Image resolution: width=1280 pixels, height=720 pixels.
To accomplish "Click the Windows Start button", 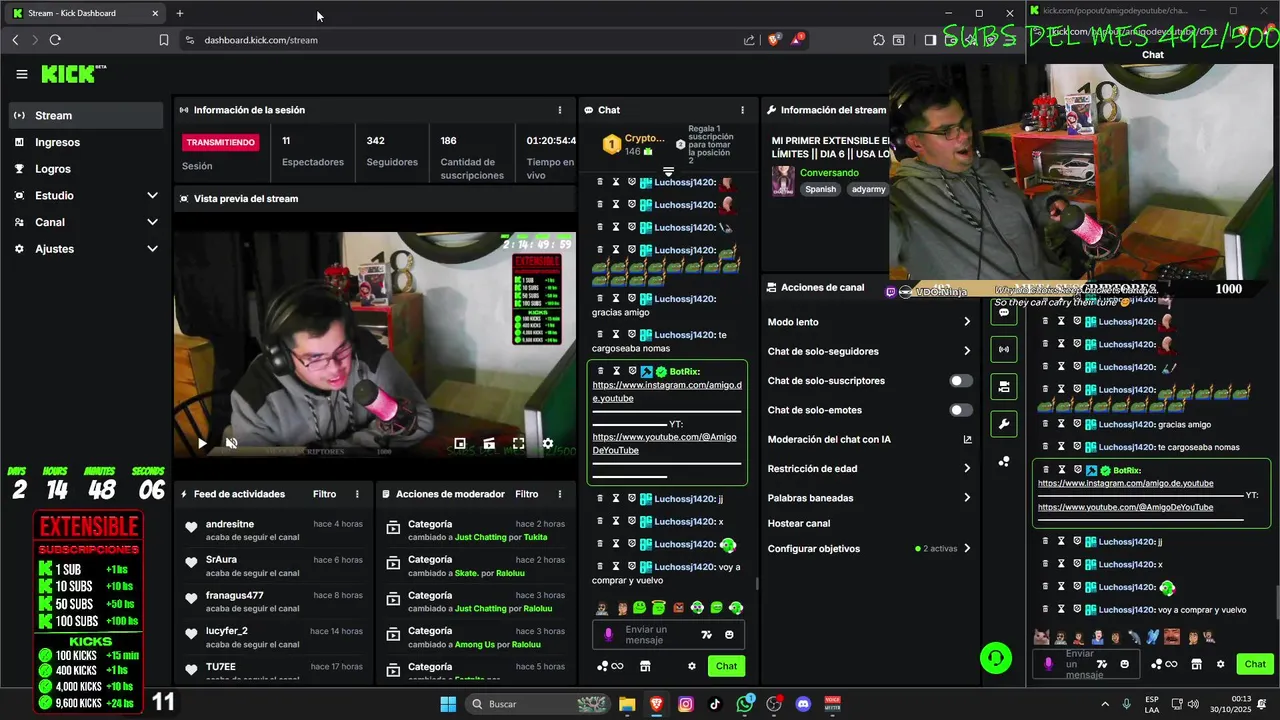I will pyautogui.click(x=448, y=704).
